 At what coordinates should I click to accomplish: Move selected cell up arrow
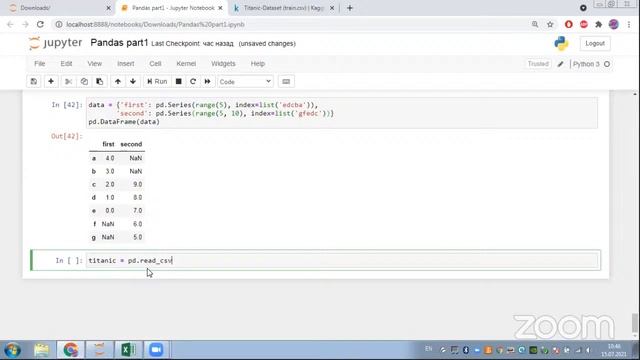click(x=118, y=81)
